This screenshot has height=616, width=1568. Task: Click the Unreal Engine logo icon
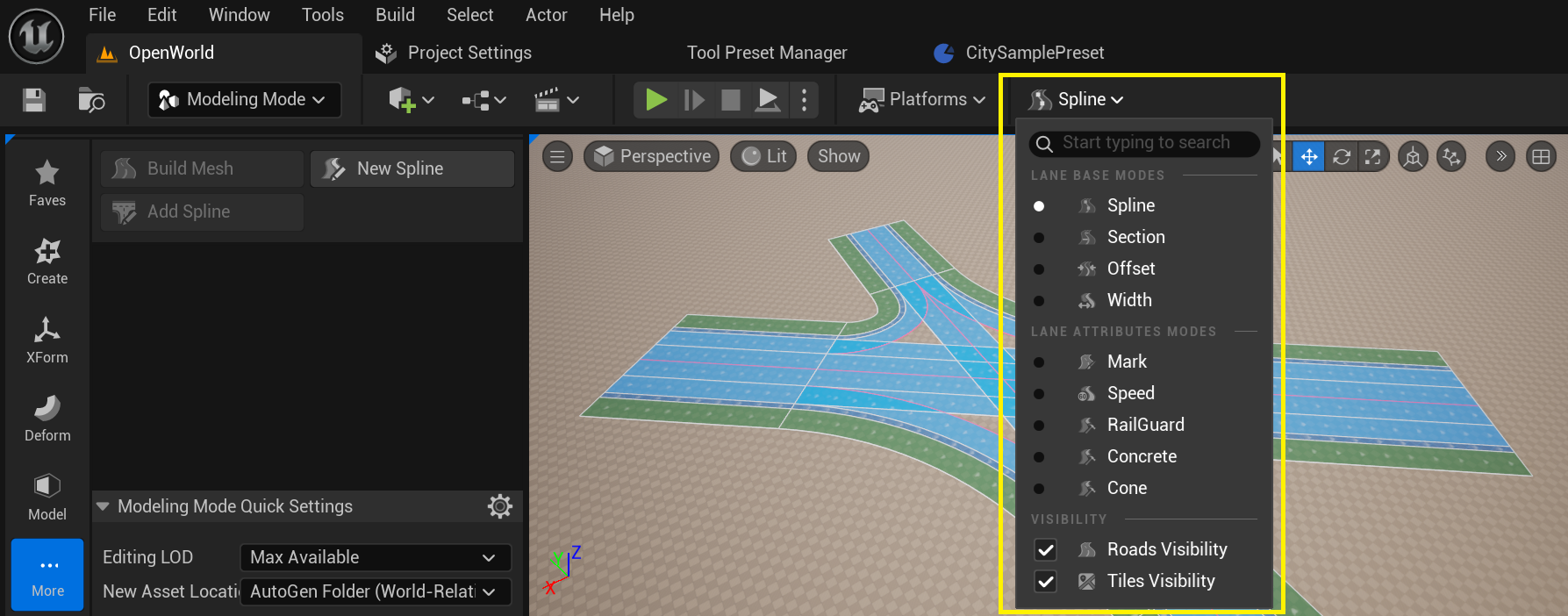tap(36, 36)
